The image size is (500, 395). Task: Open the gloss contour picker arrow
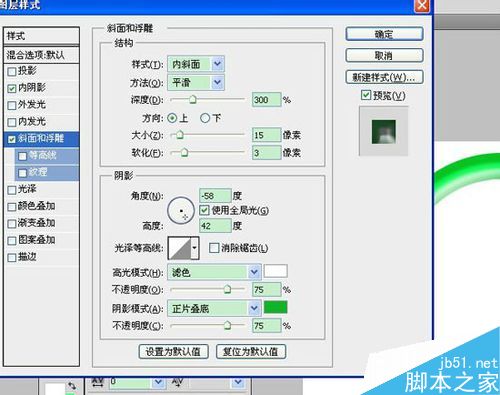coord(195,248)
